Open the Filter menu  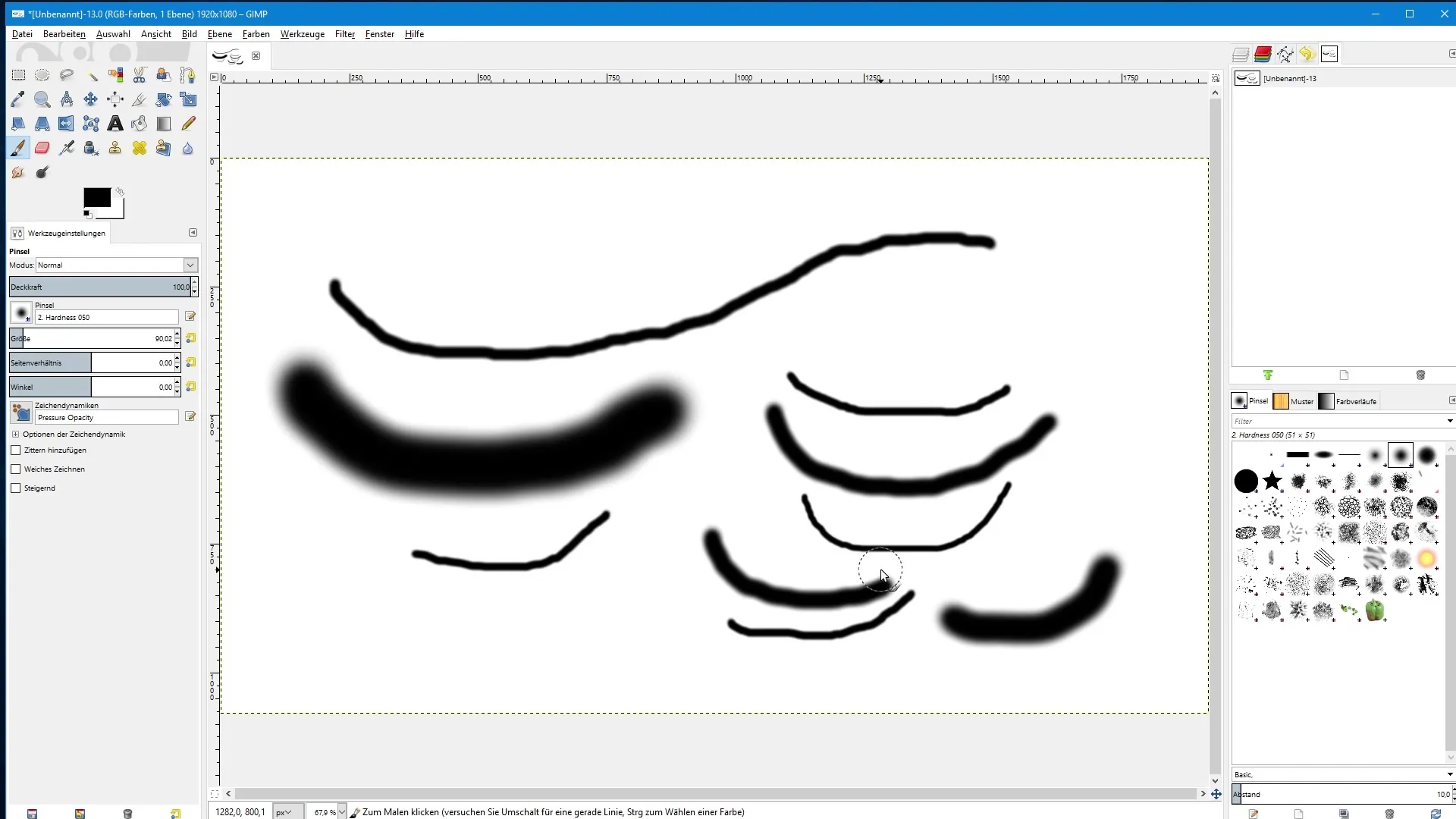click(x=344, y=34)
